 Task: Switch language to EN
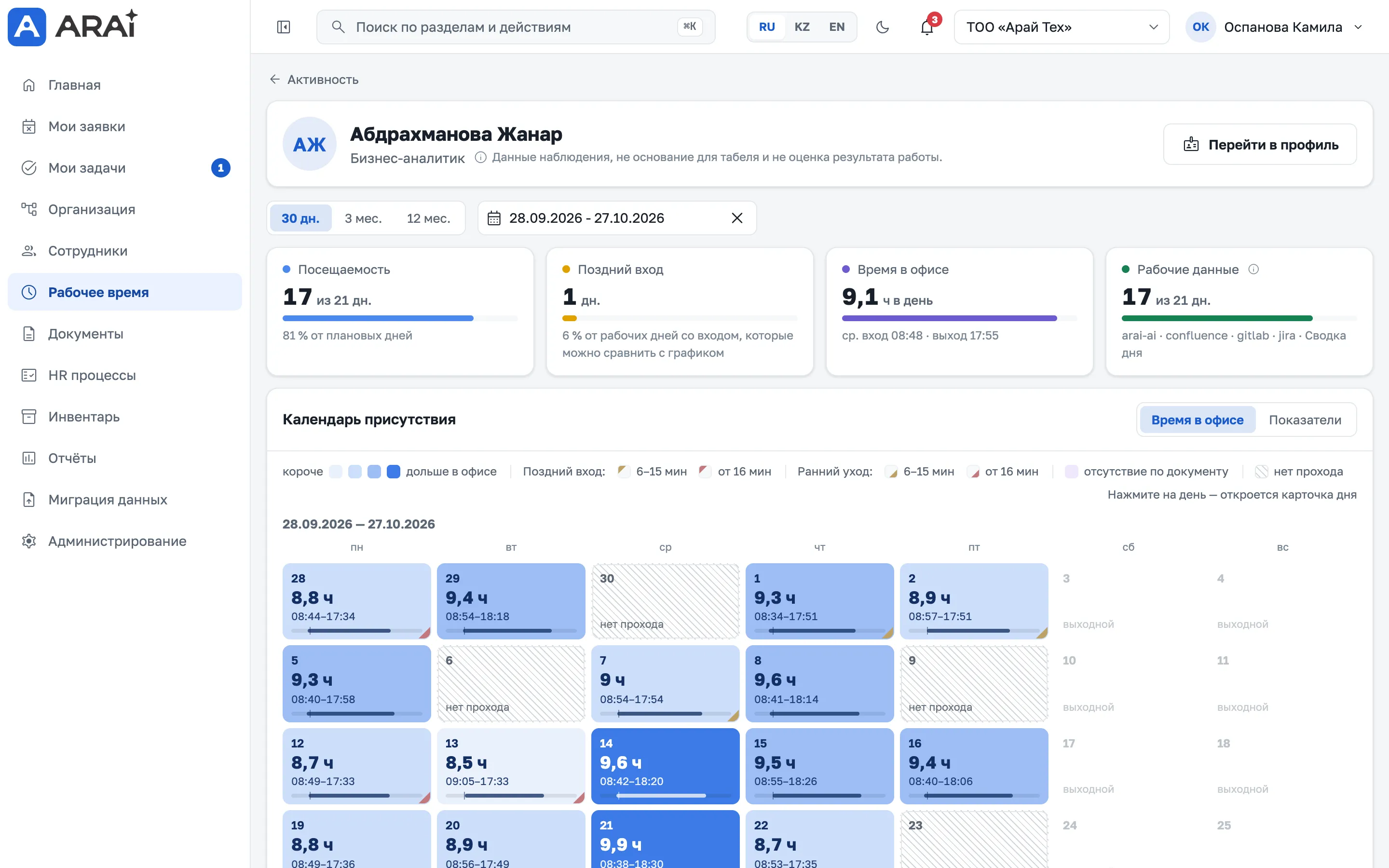[837, 27]
